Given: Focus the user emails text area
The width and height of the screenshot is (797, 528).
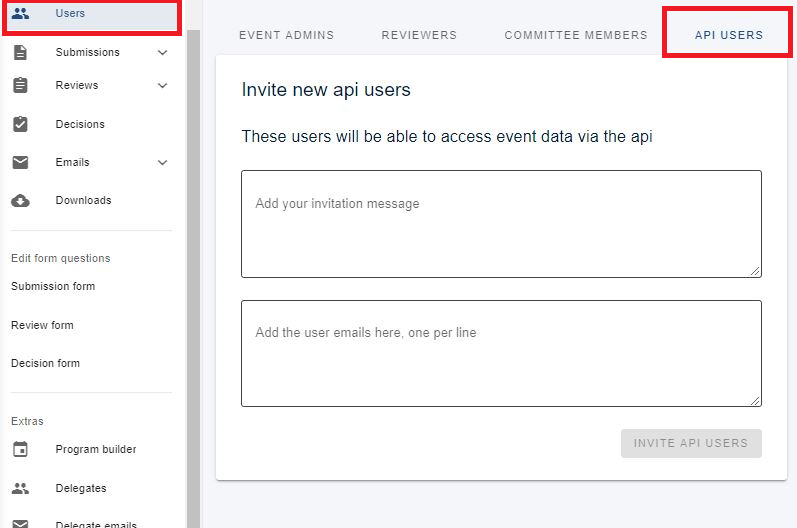Looking at the screenshot, I should (x=501, y=353).
